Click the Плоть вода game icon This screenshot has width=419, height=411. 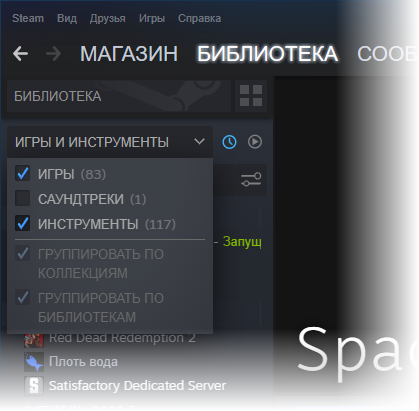34,362
